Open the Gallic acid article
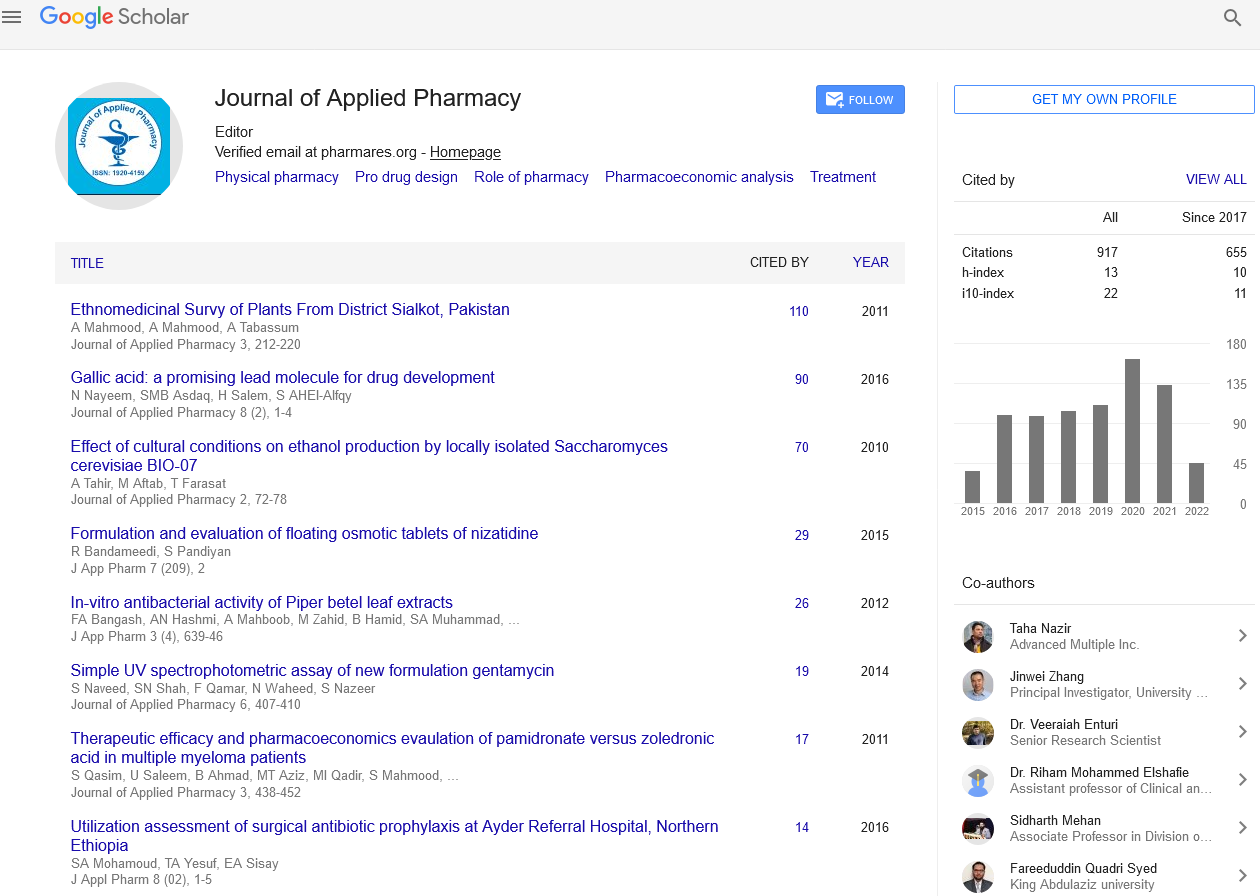This screenshot has width=1260, height=896. pos(282,378)
